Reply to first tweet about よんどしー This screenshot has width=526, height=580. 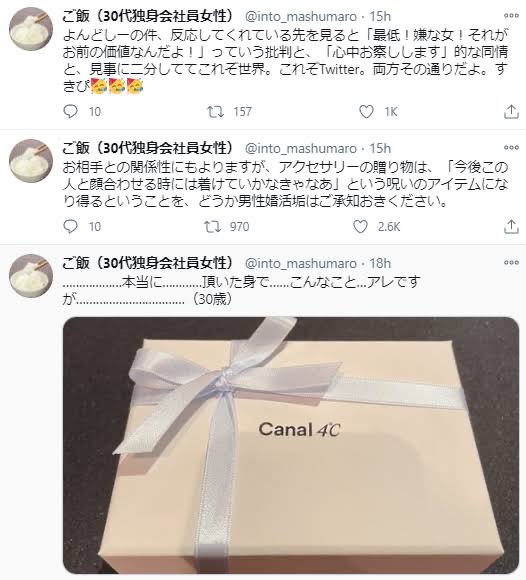point(70,111)
